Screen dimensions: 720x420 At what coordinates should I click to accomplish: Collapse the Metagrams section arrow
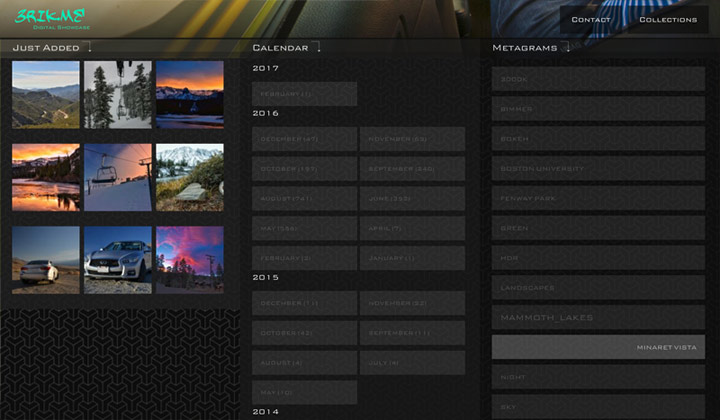pyautogui.click(x=566, y=47)
